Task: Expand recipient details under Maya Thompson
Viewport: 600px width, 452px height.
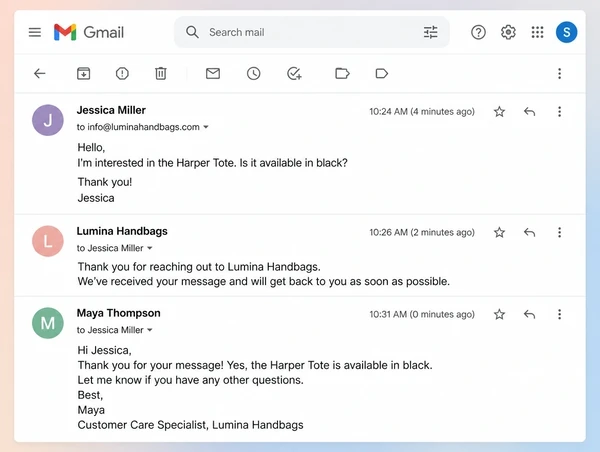Action: click(150, 330)
